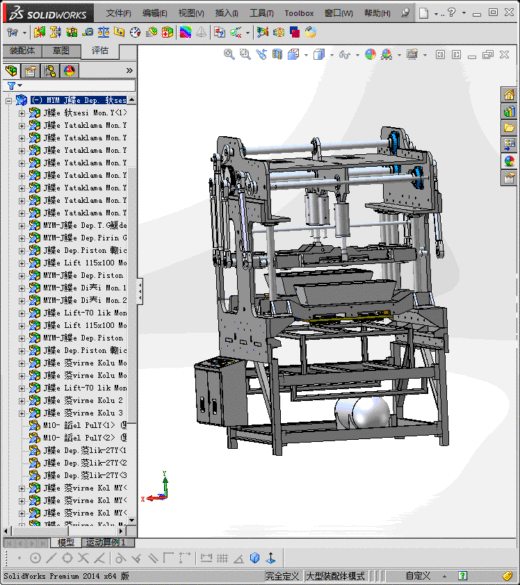The height and width of the screenshot is (585, 520).
Task: Open the Toolbox menu
Action: coord(299,13)
